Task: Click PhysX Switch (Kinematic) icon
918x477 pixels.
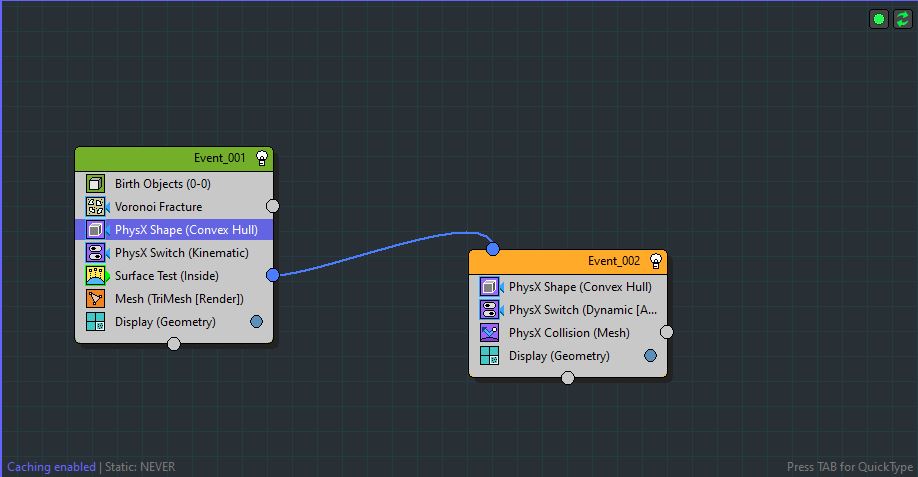Action: [95, 253]
